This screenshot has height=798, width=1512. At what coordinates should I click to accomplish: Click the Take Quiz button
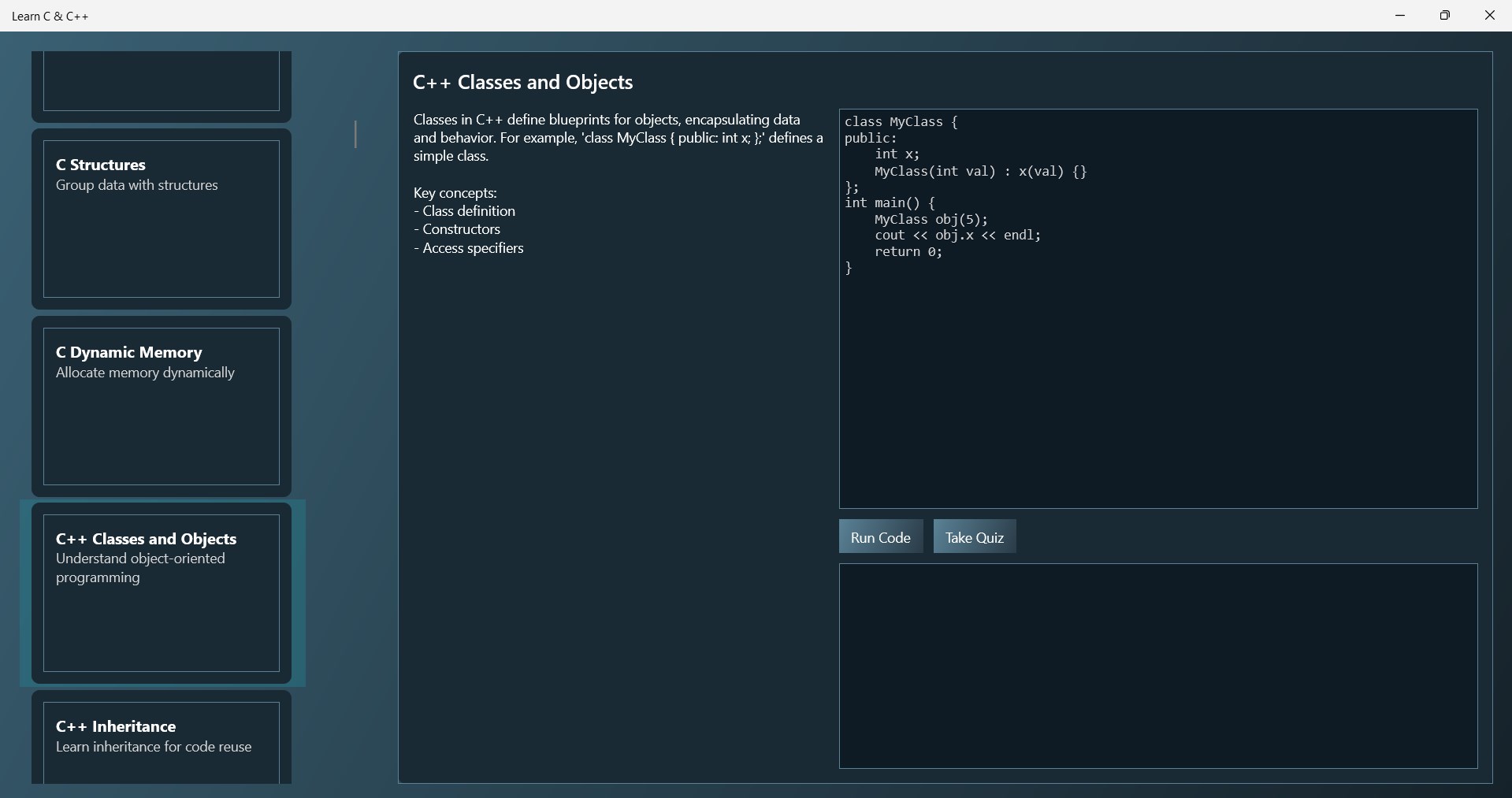pyautogui.click(x=974, y=536)
